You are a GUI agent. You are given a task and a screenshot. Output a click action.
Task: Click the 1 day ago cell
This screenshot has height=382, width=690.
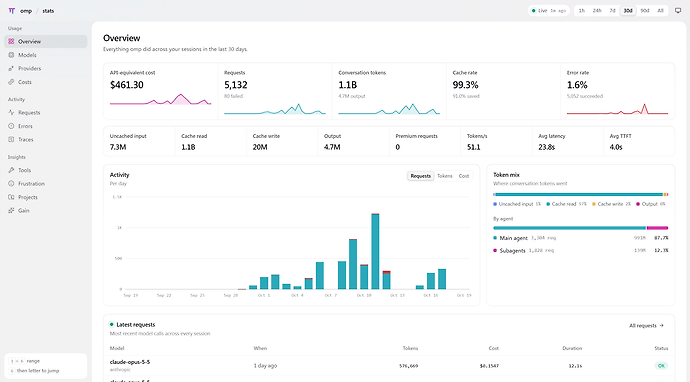(x=265, y=366)
